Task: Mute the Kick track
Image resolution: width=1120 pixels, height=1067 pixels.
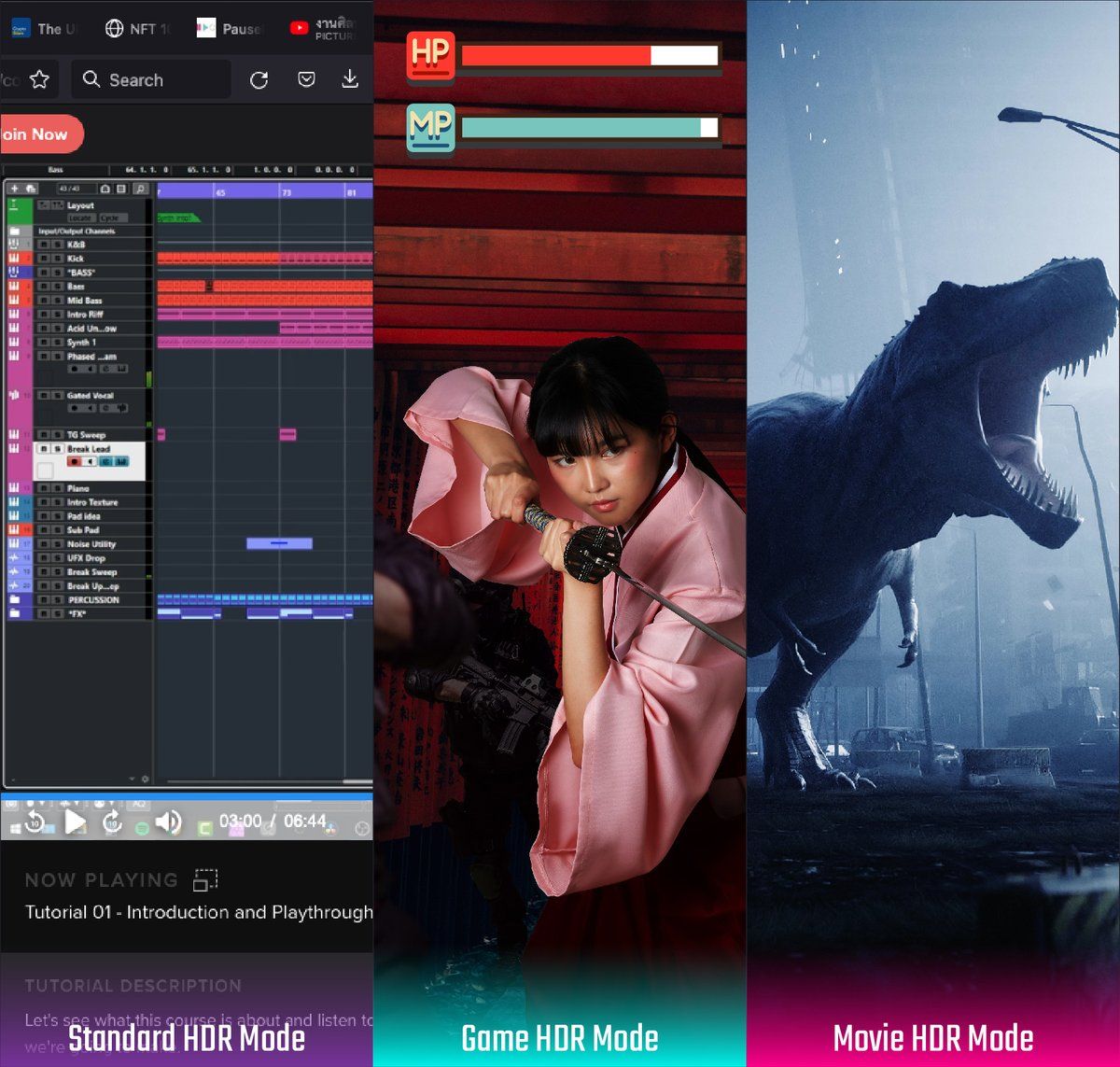Action: coord(44,259)
